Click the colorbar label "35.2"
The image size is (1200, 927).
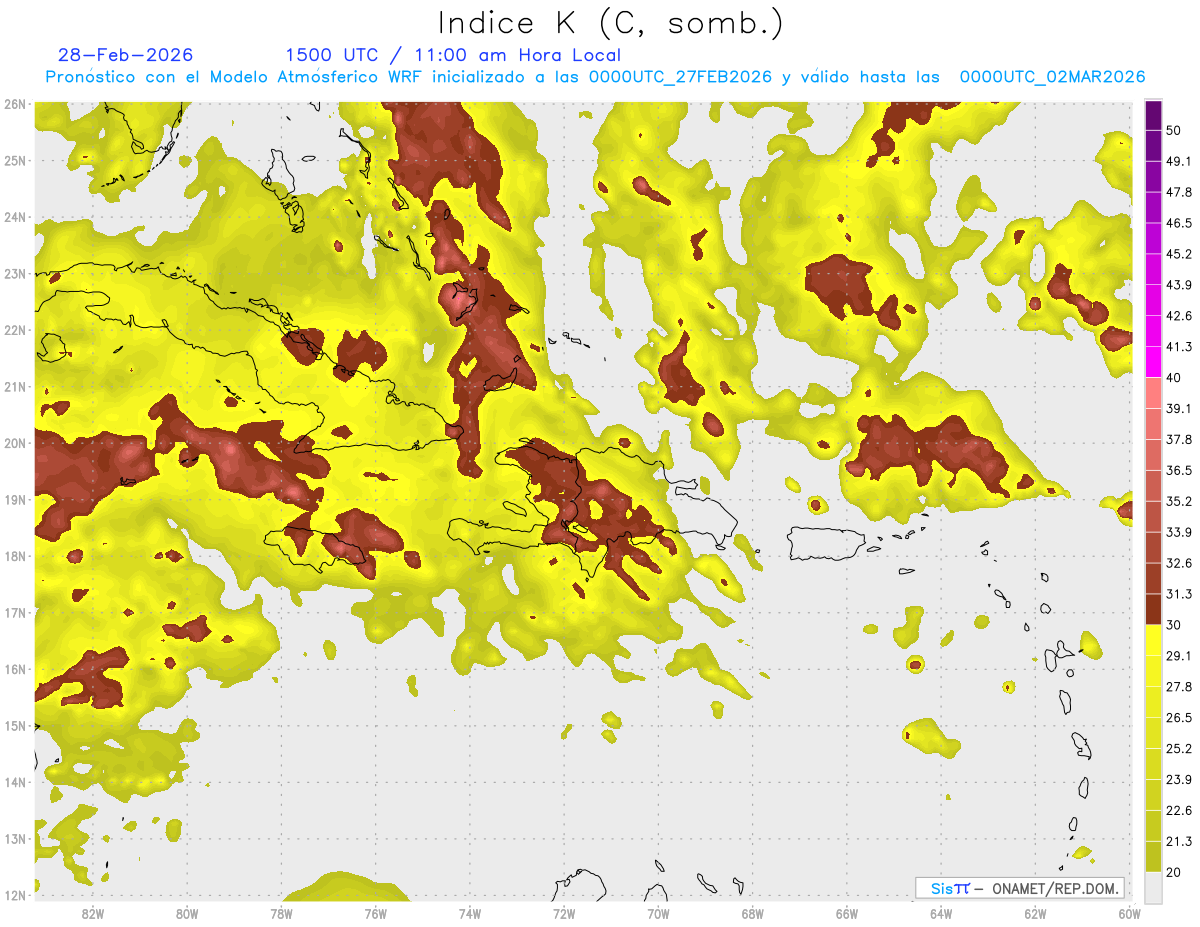click(x=1179, y=502)
